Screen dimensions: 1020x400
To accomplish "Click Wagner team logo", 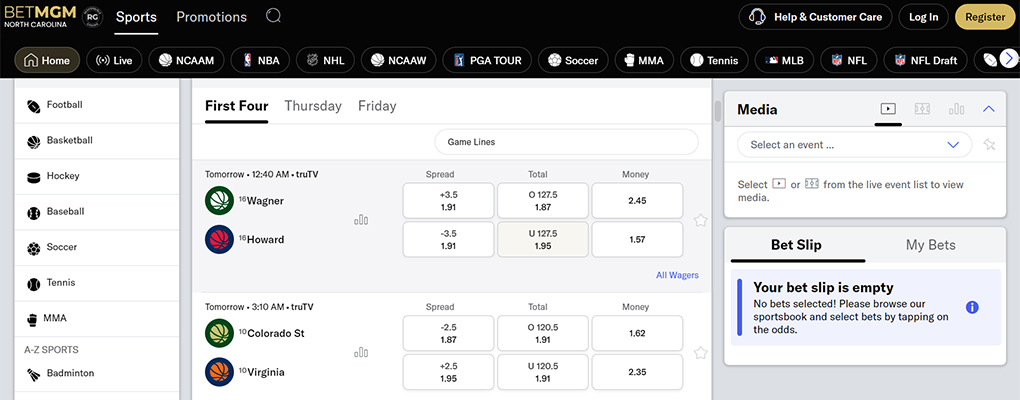I will [x=219, y=200].
